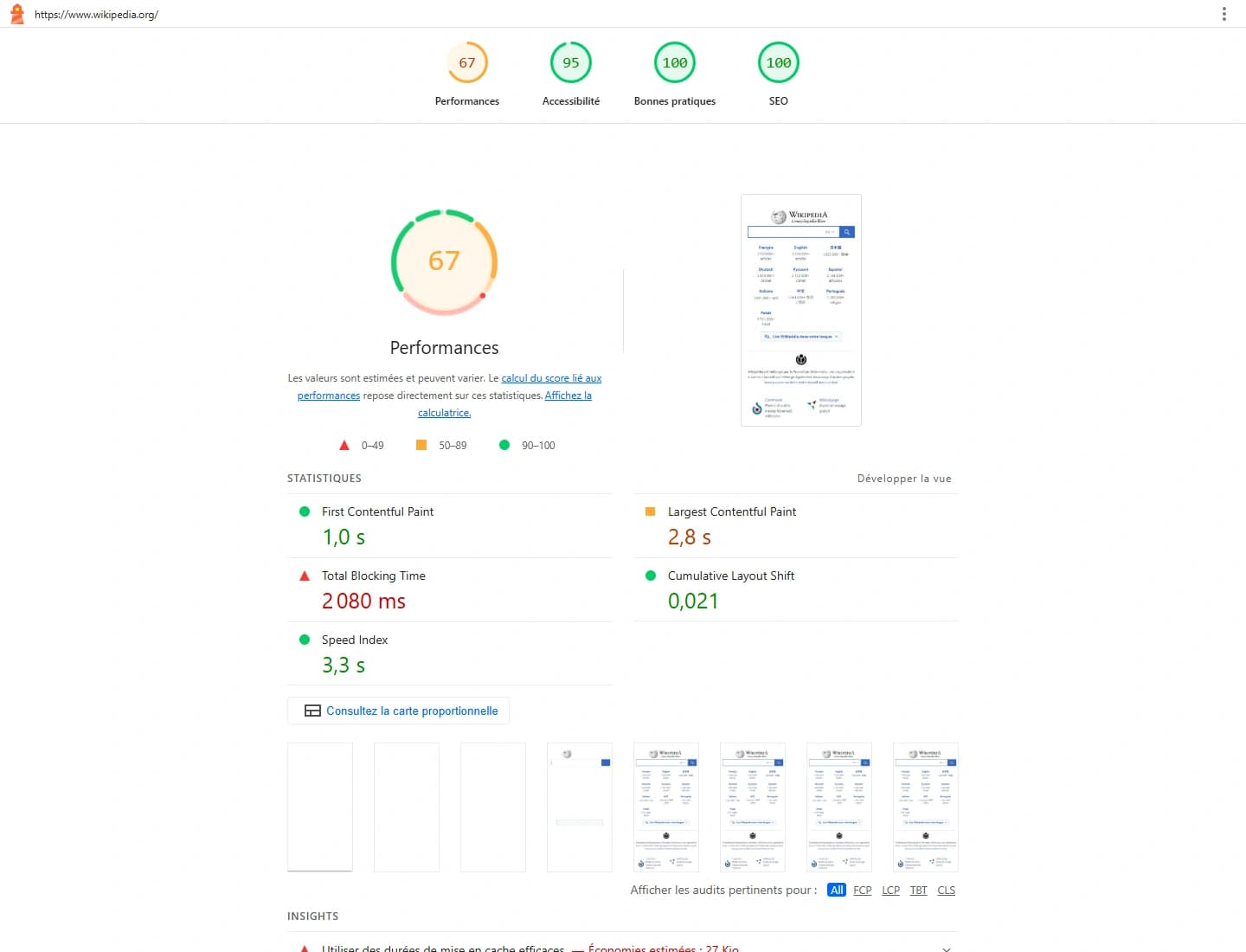Expand the Total Blocking Time metric row
The width and height of the screenshot is (1246, 952).
[x=450, y=589]
